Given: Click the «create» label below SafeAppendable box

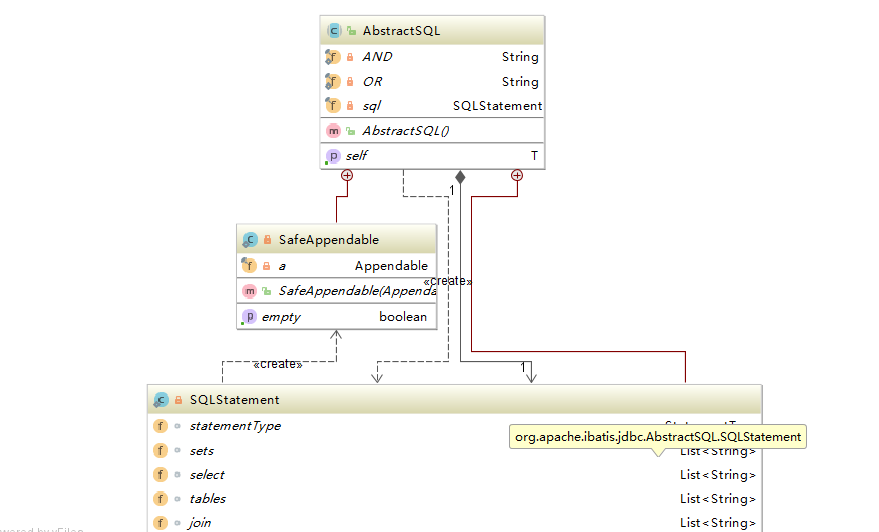Looking at the screenshot, I should (277, 364).
